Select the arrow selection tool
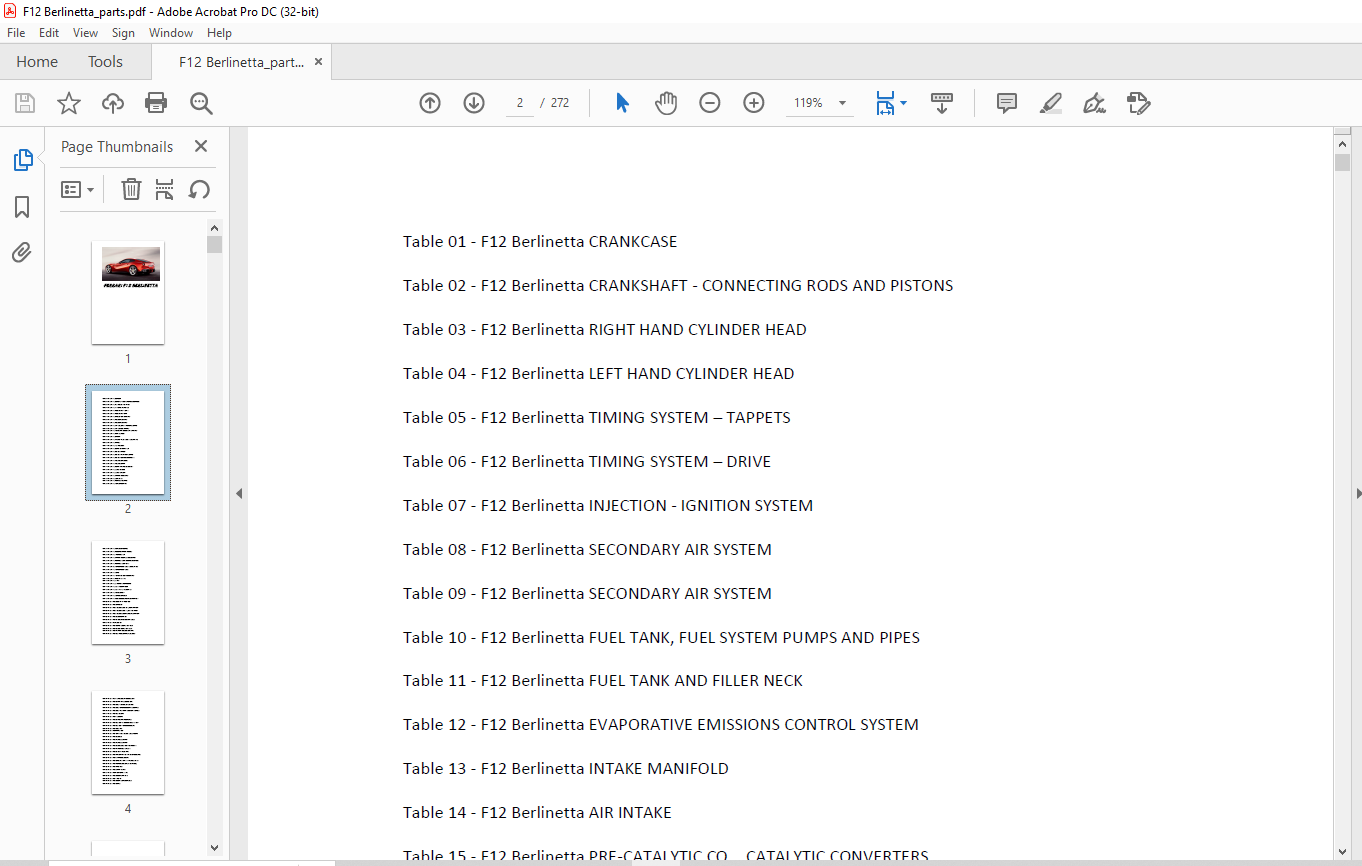This screenshot has height=866, width=1362. pos(622,103)
